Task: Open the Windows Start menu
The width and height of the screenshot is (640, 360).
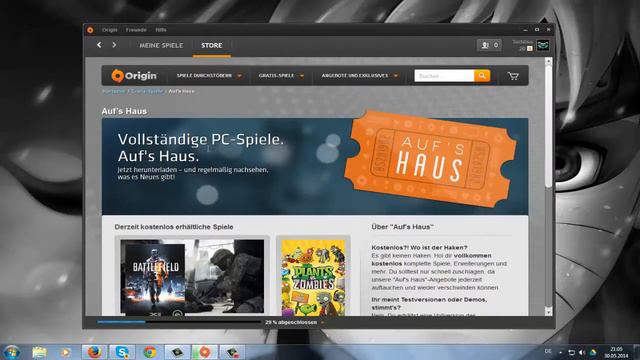Action: [x=11, y=352]
